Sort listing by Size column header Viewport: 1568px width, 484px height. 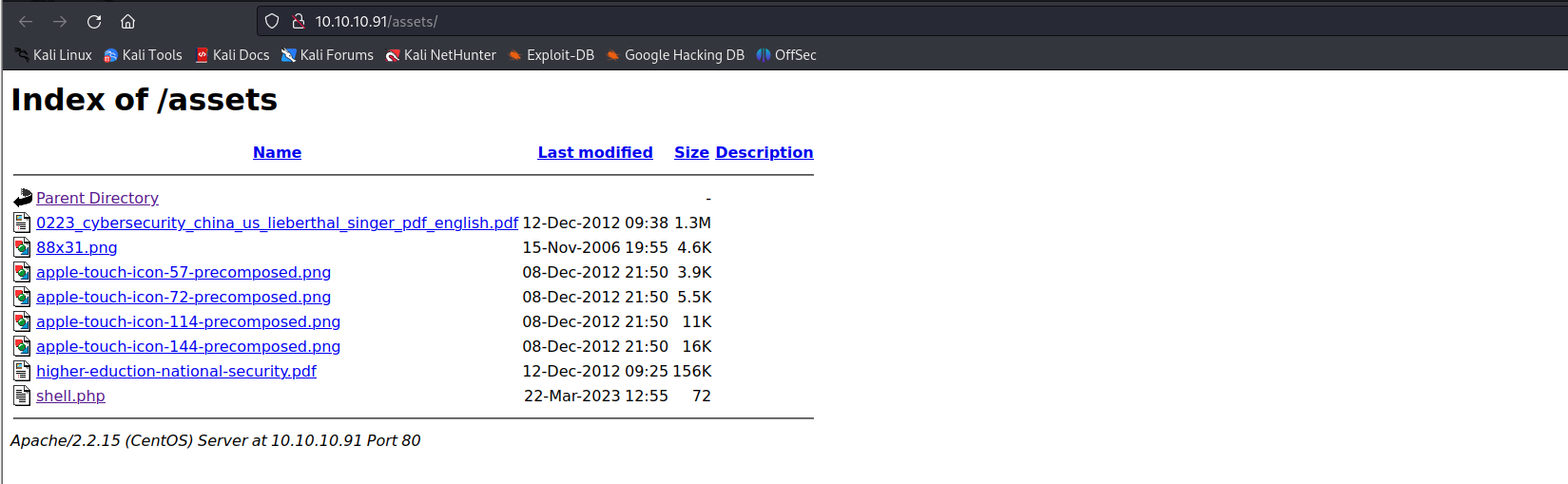click(691, 152)
